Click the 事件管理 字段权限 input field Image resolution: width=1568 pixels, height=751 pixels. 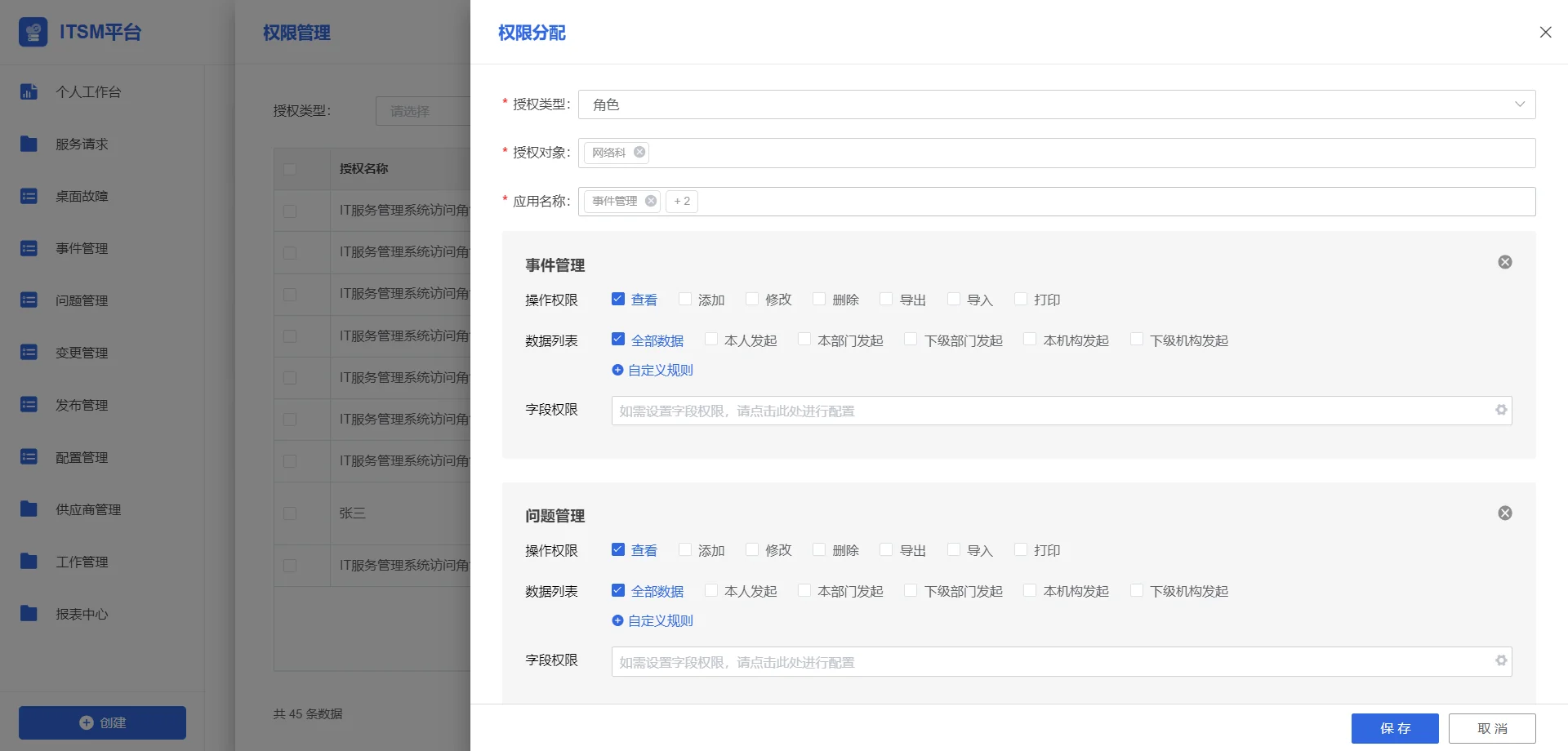(1062, 411)
